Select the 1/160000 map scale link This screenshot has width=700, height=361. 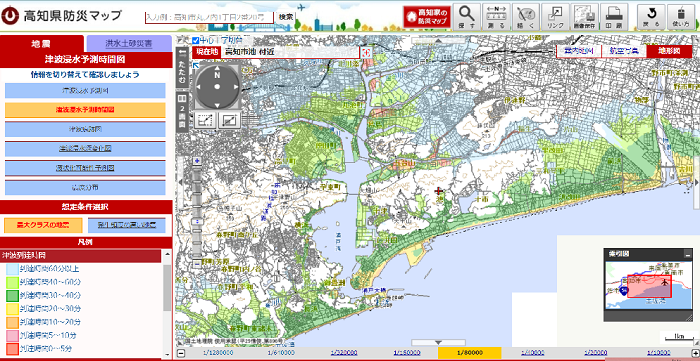pyautogui.click(x=406, y=353)
